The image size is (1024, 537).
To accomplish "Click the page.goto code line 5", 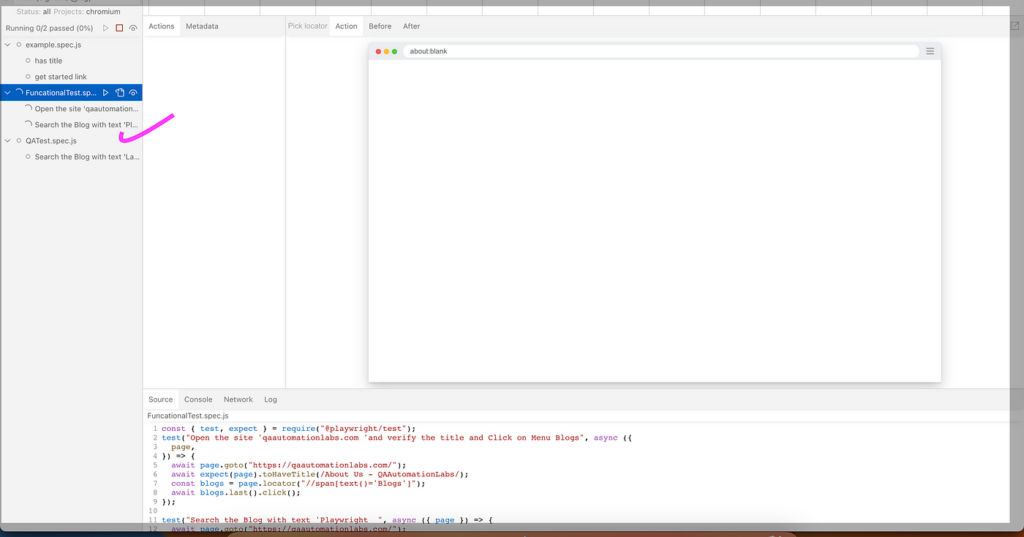I will [x=289, y=466].
